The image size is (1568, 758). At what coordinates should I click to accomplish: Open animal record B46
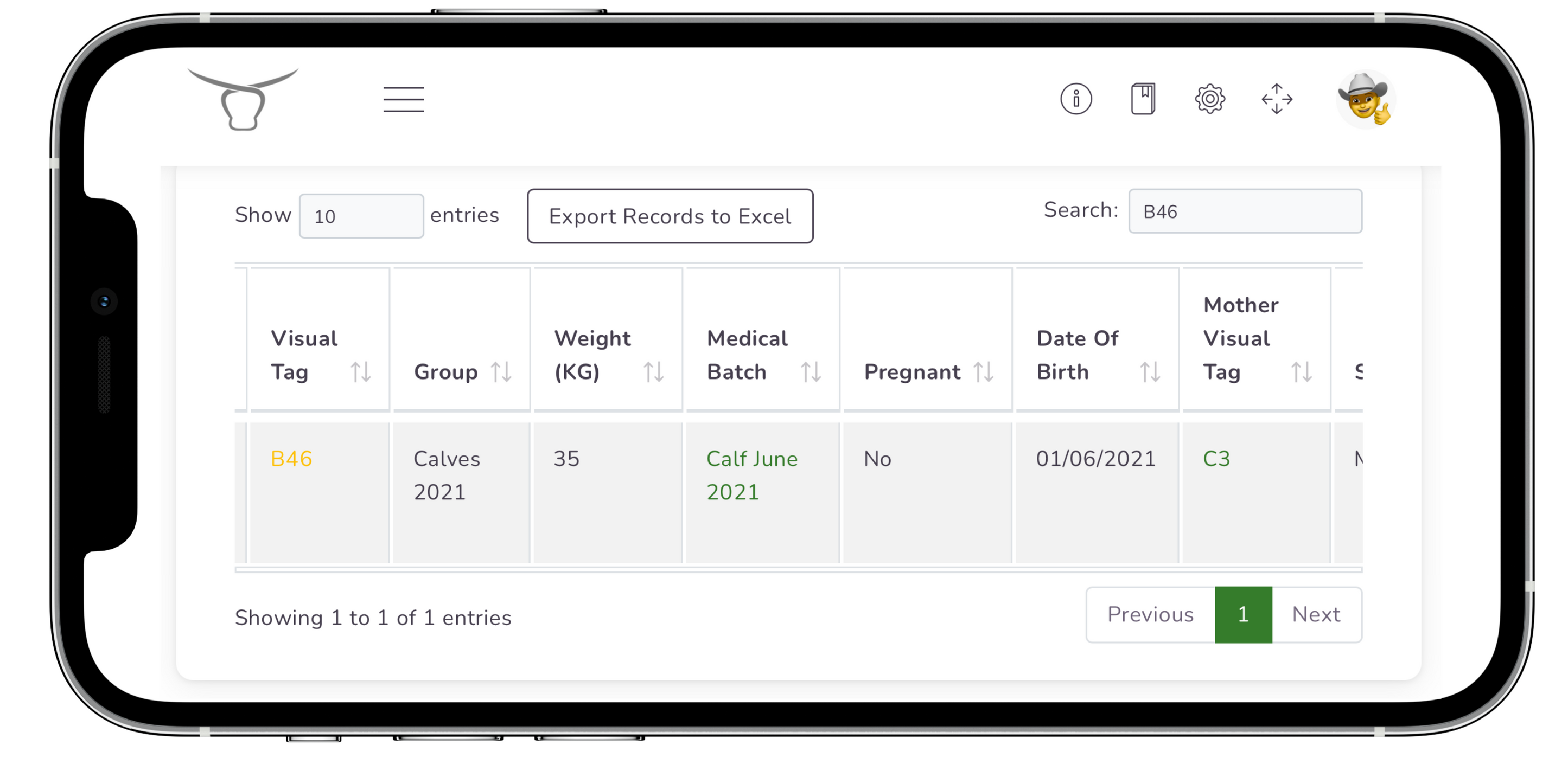tap(291, 459)
